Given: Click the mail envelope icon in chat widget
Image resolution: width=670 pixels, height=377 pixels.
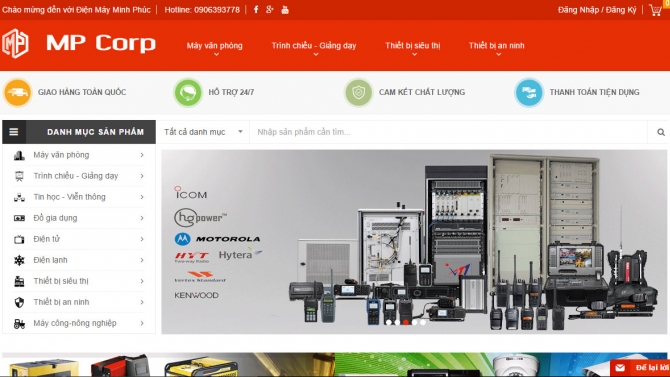Looking at the screenshot, I should tap(620, 368).
